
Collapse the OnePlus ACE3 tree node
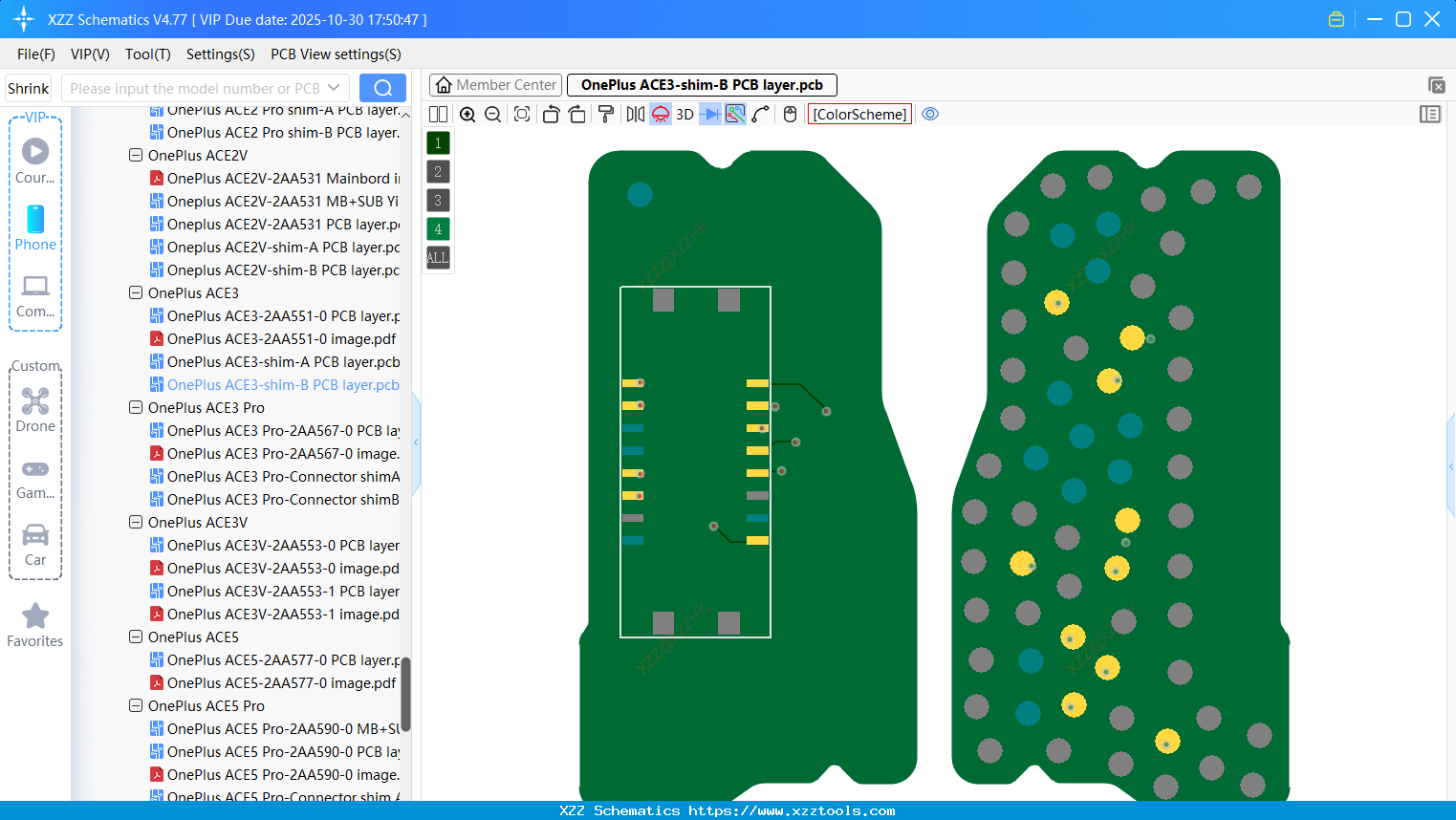coord(136,292)
